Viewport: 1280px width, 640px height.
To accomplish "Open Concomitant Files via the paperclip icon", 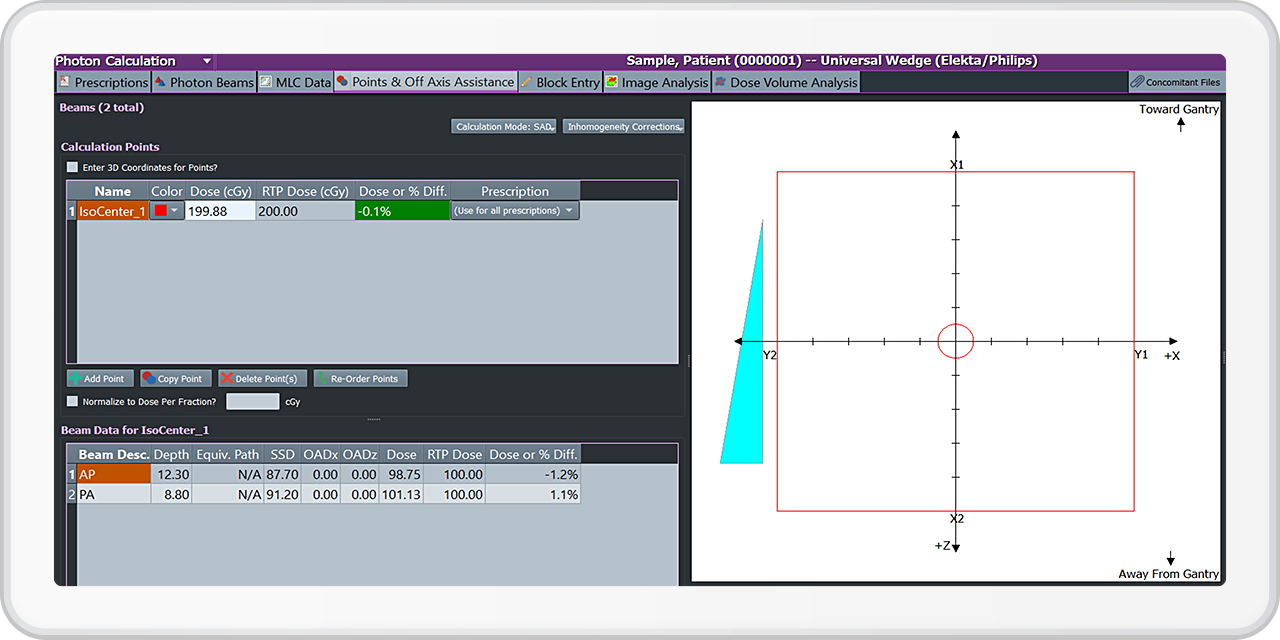I will [x=1137, y=82].
